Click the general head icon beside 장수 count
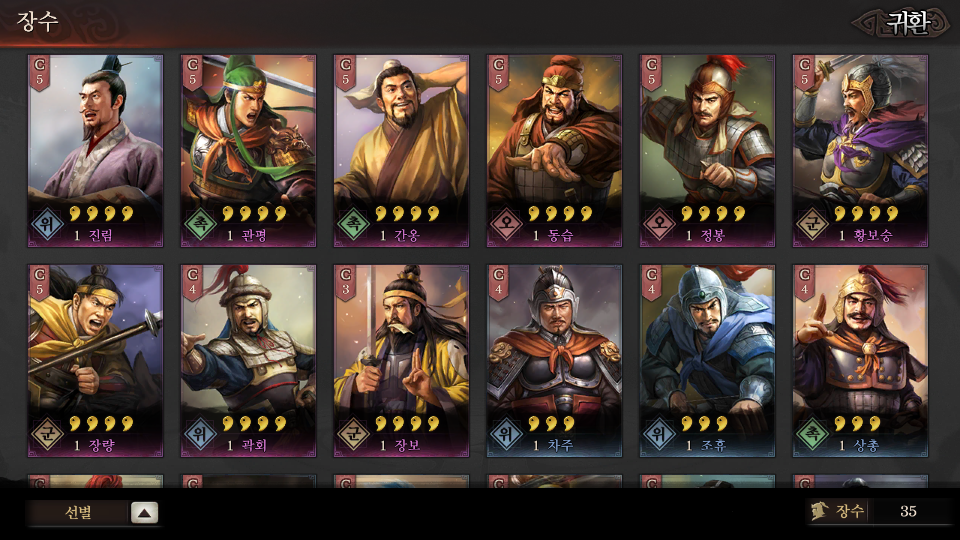This screenshot has width=960, height=540. [x=819, y=511]
